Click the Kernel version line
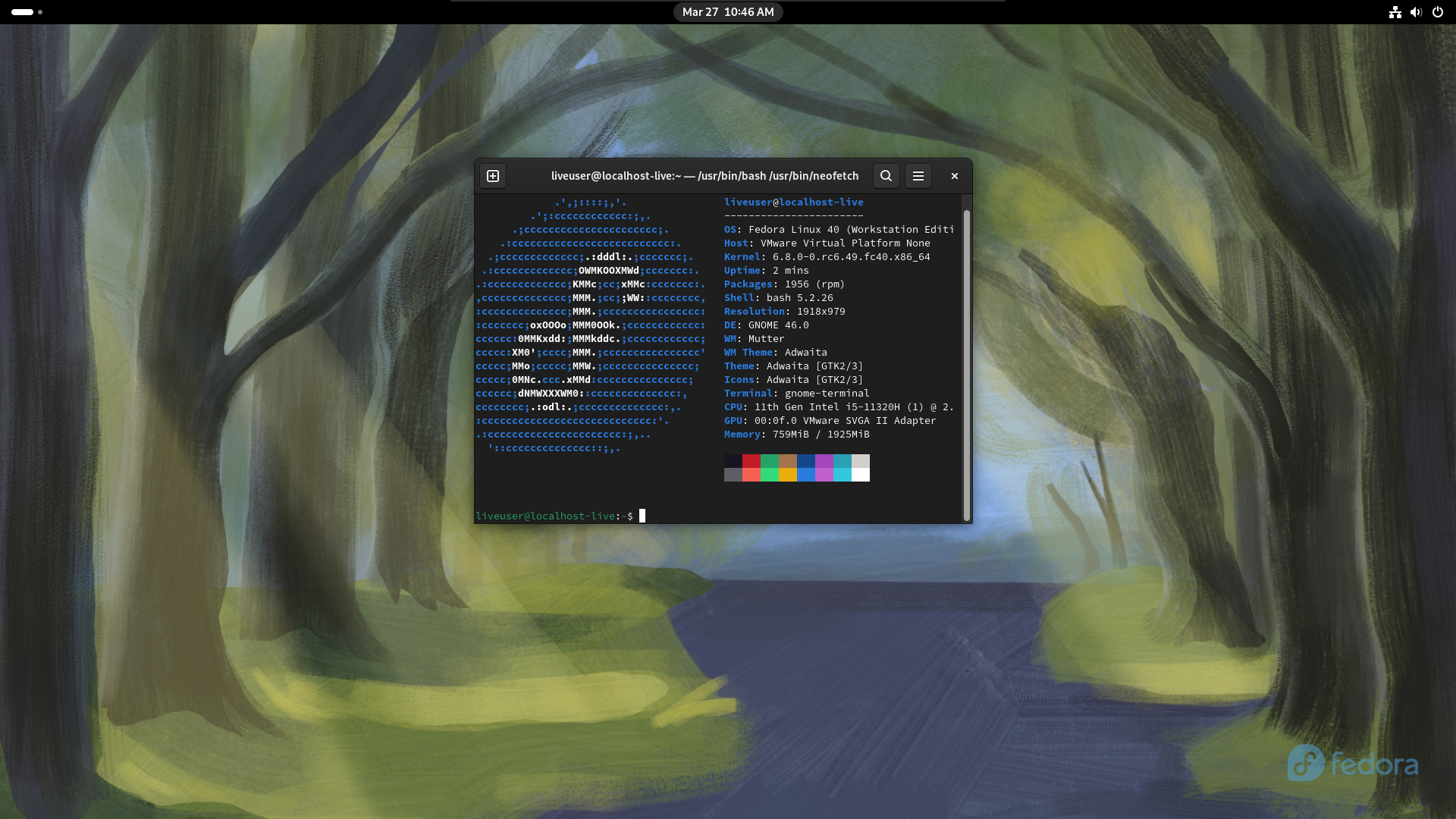This screenshot has width=1456, height=819. 827,257
